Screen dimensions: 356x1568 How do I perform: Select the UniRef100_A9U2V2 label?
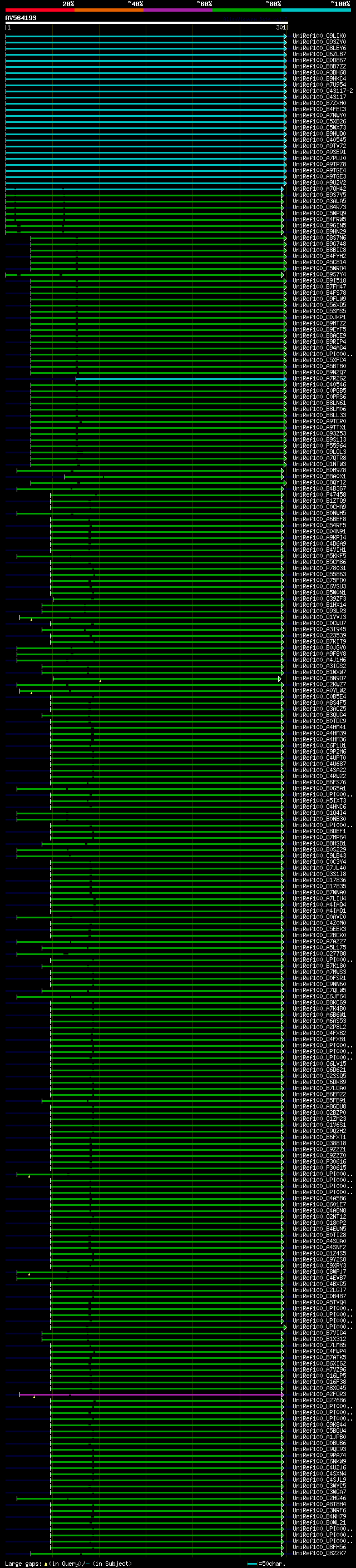319,182
